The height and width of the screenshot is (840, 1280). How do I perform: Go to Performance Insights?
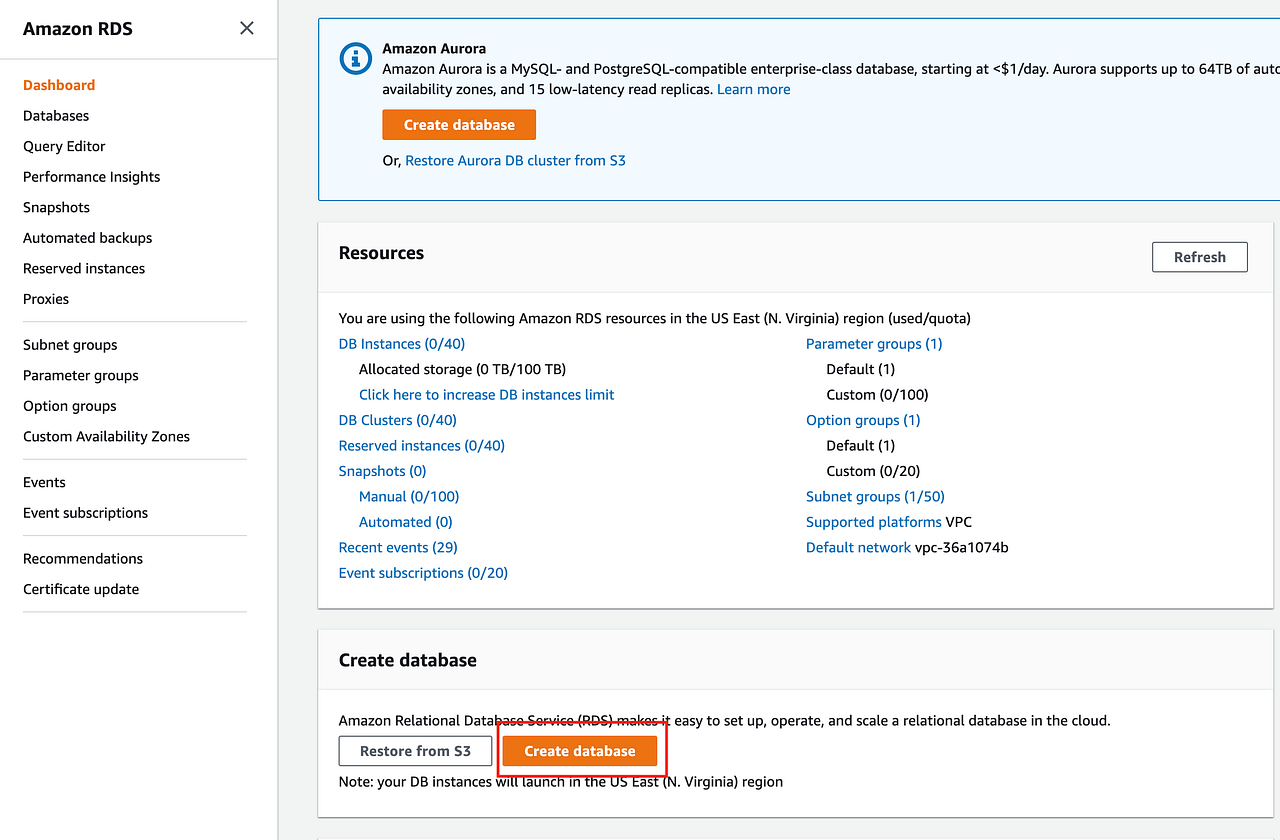[x=91, y=177]
